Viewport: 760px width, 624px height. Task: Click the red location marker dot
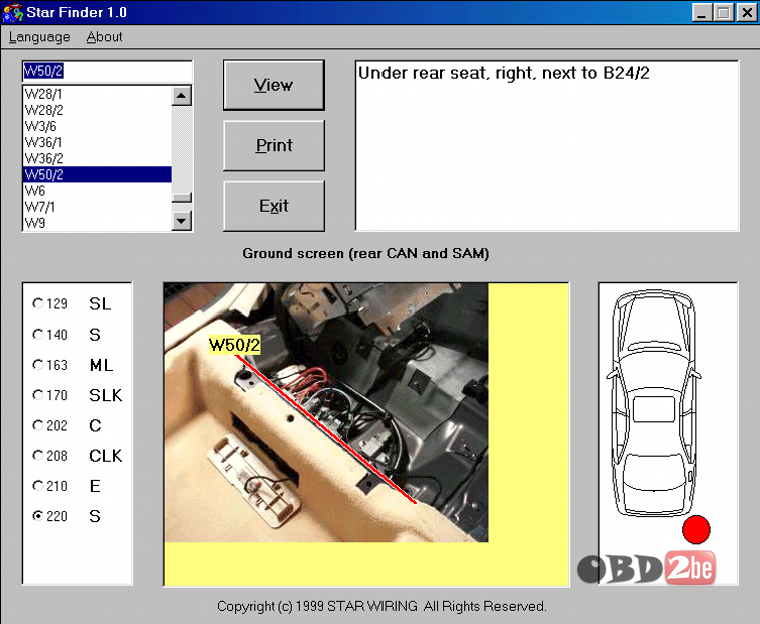(x=696, y=529)
